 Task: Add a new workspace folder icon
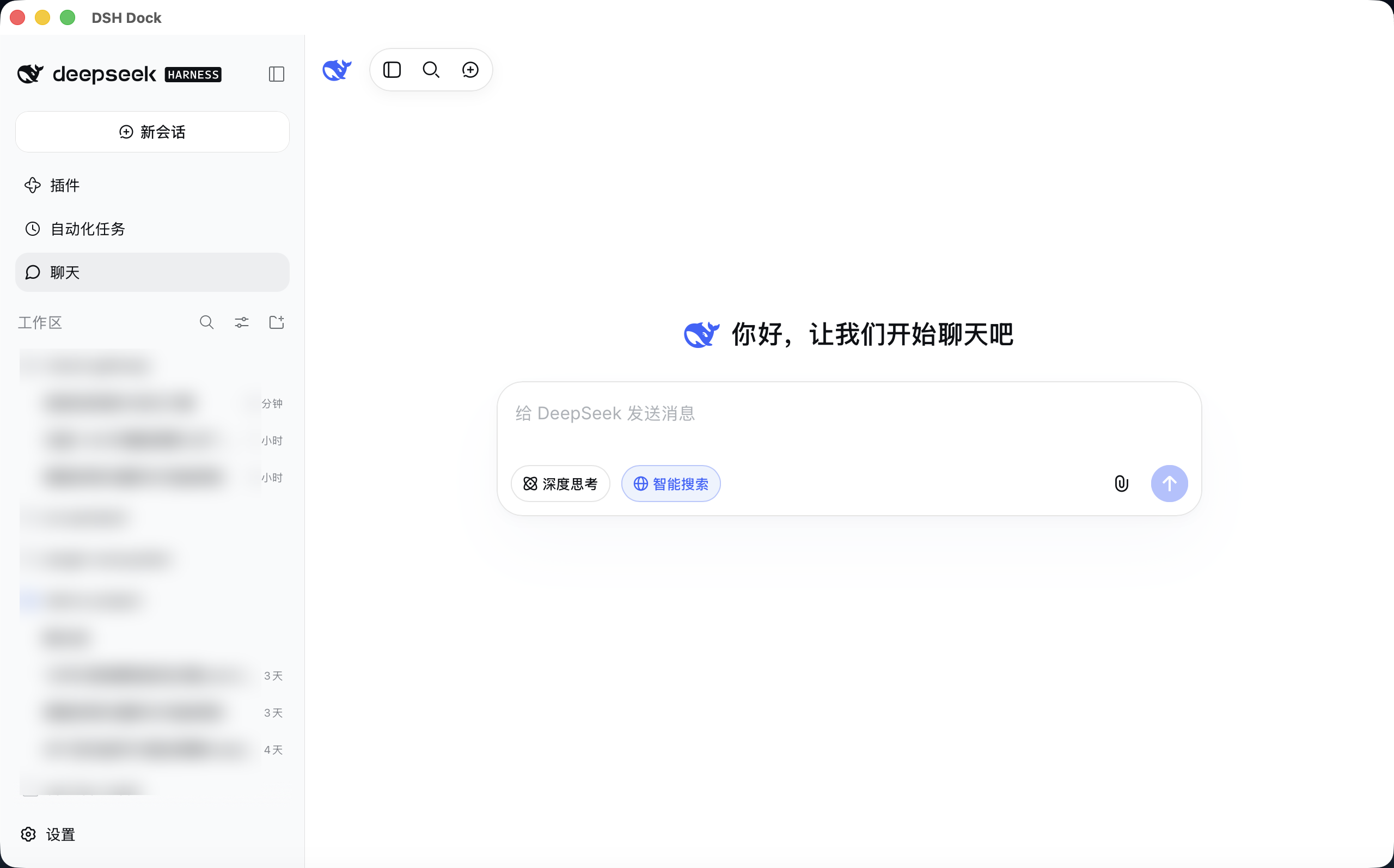click(277, 322)
